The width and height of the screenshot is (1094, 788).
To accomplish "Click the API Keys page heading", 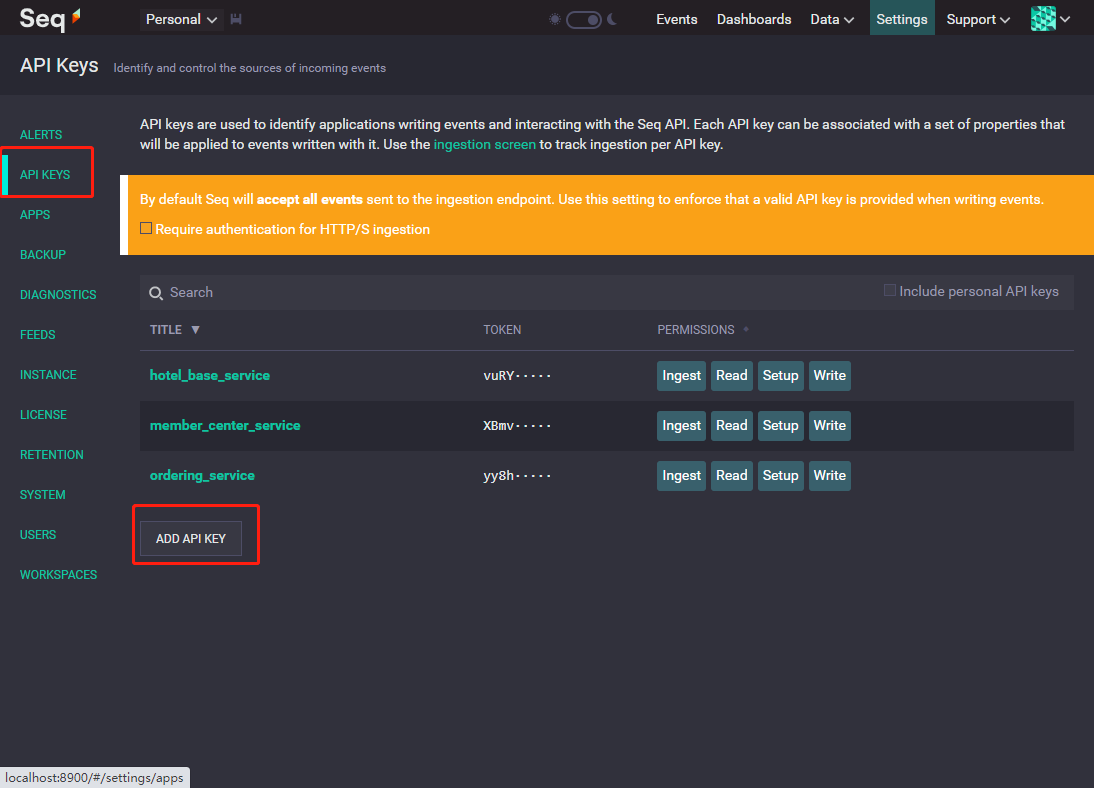I will click(59, 66).
